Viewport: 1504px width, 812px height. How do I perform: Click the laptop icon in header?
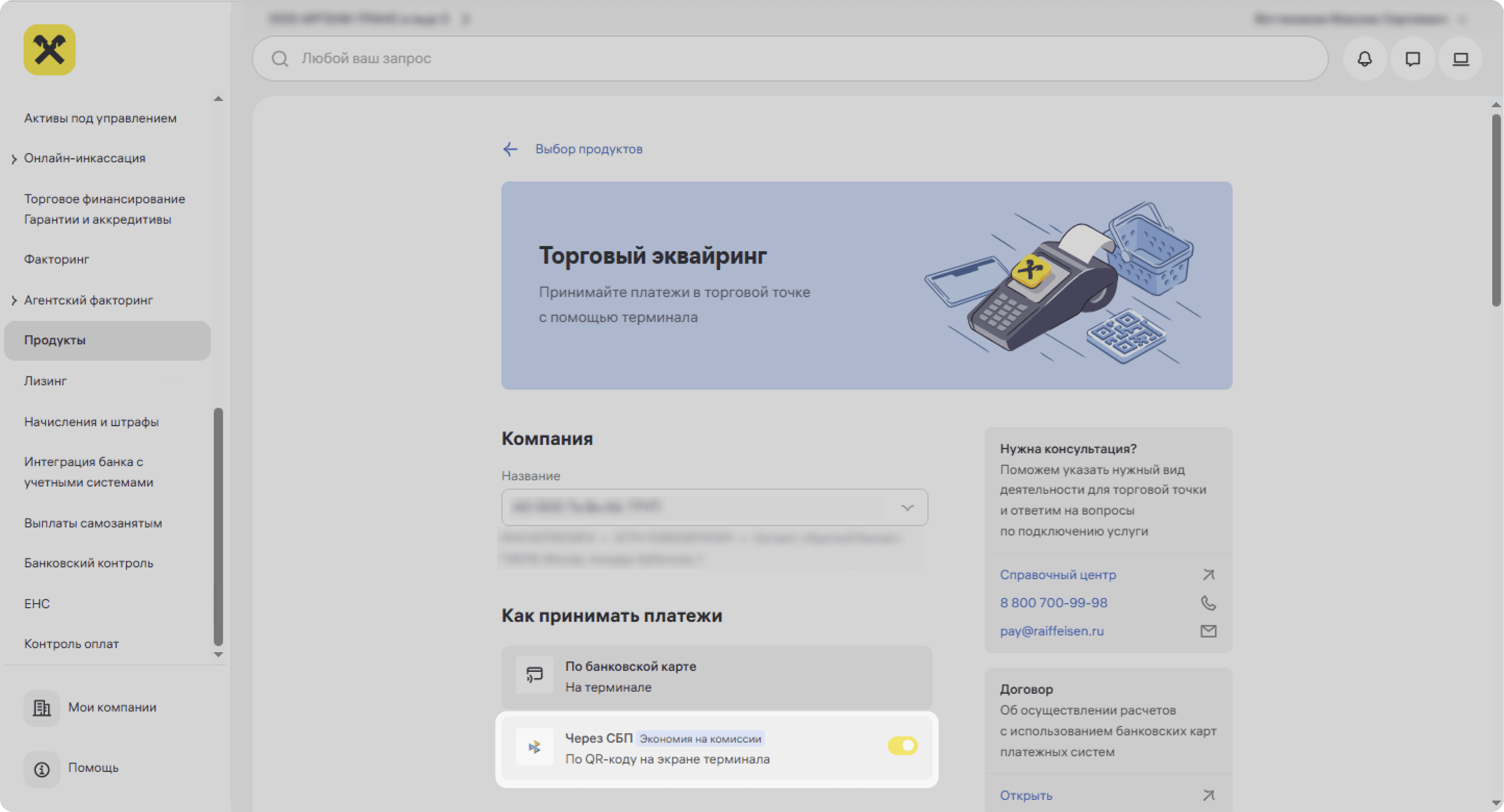(1460, 59)
